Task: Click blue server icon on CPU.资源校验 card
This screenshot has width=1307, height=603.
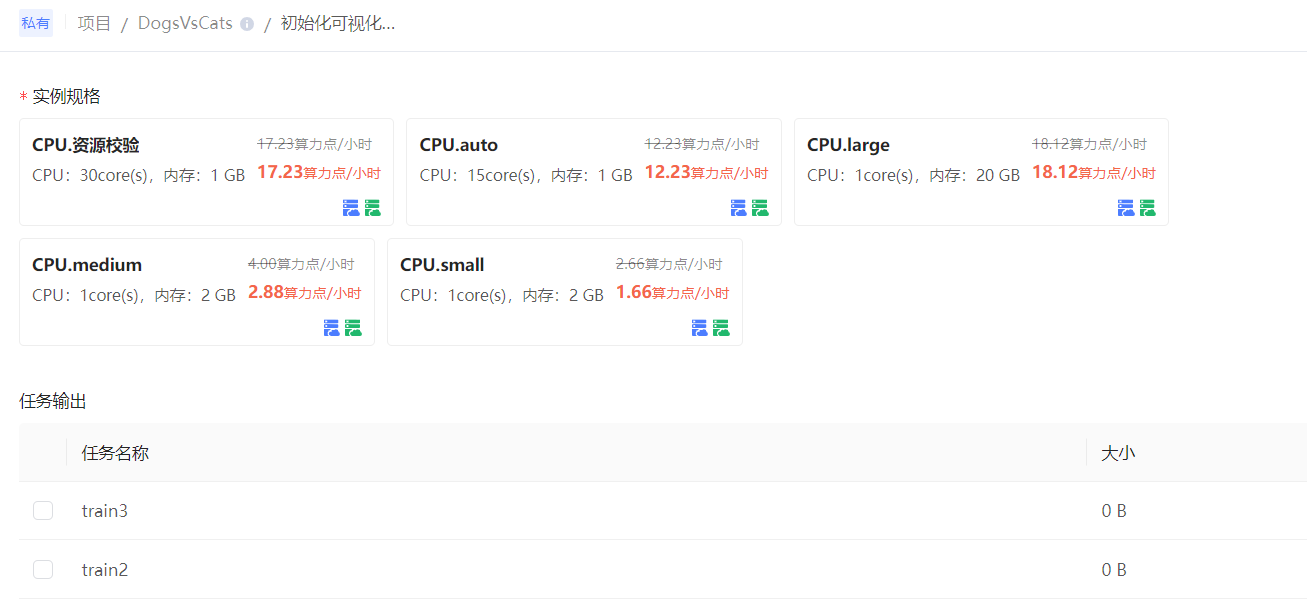Action: coord(350,208)
